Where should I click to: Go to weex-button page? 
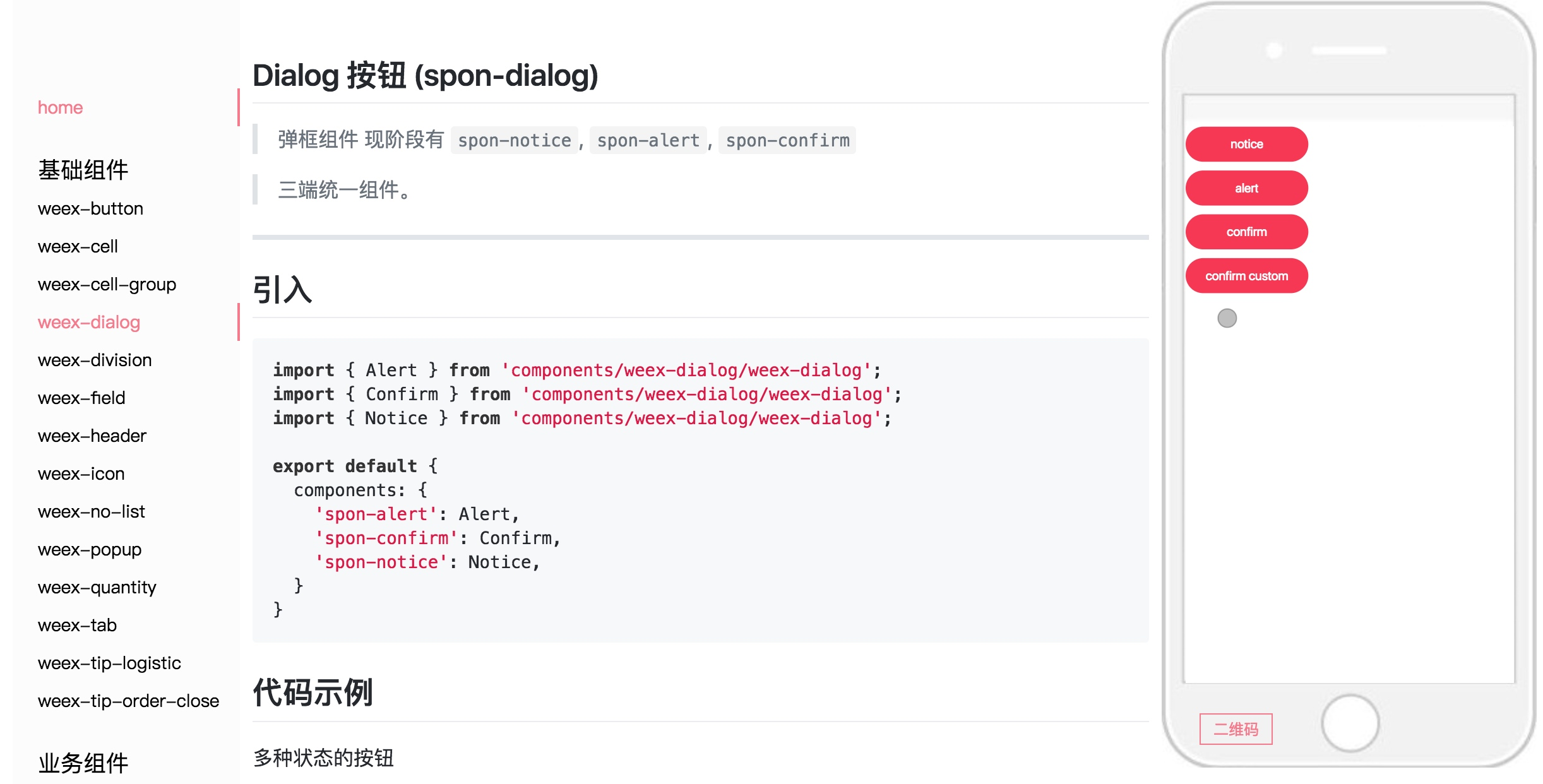tap(90, 208)
